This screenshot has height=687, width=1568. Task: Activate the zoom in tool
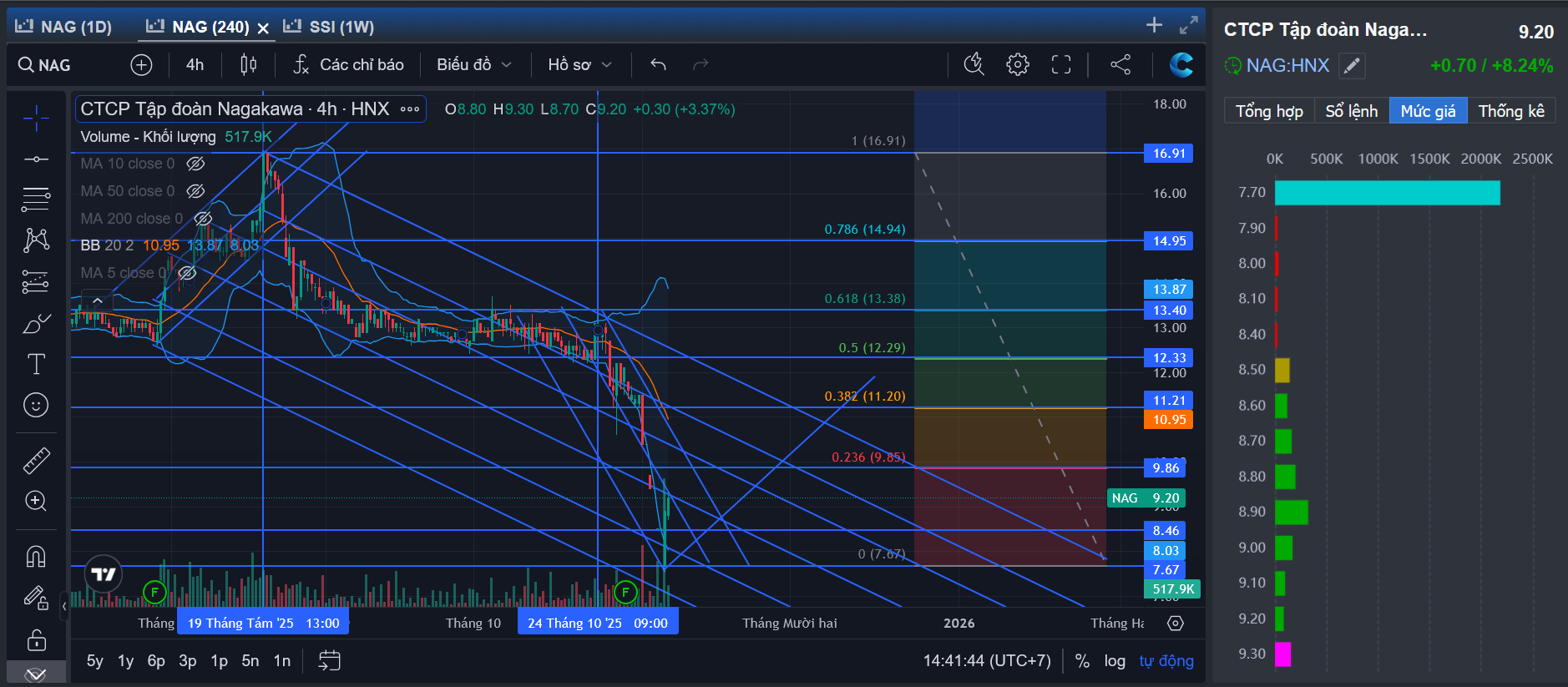(x=36, y=501)
